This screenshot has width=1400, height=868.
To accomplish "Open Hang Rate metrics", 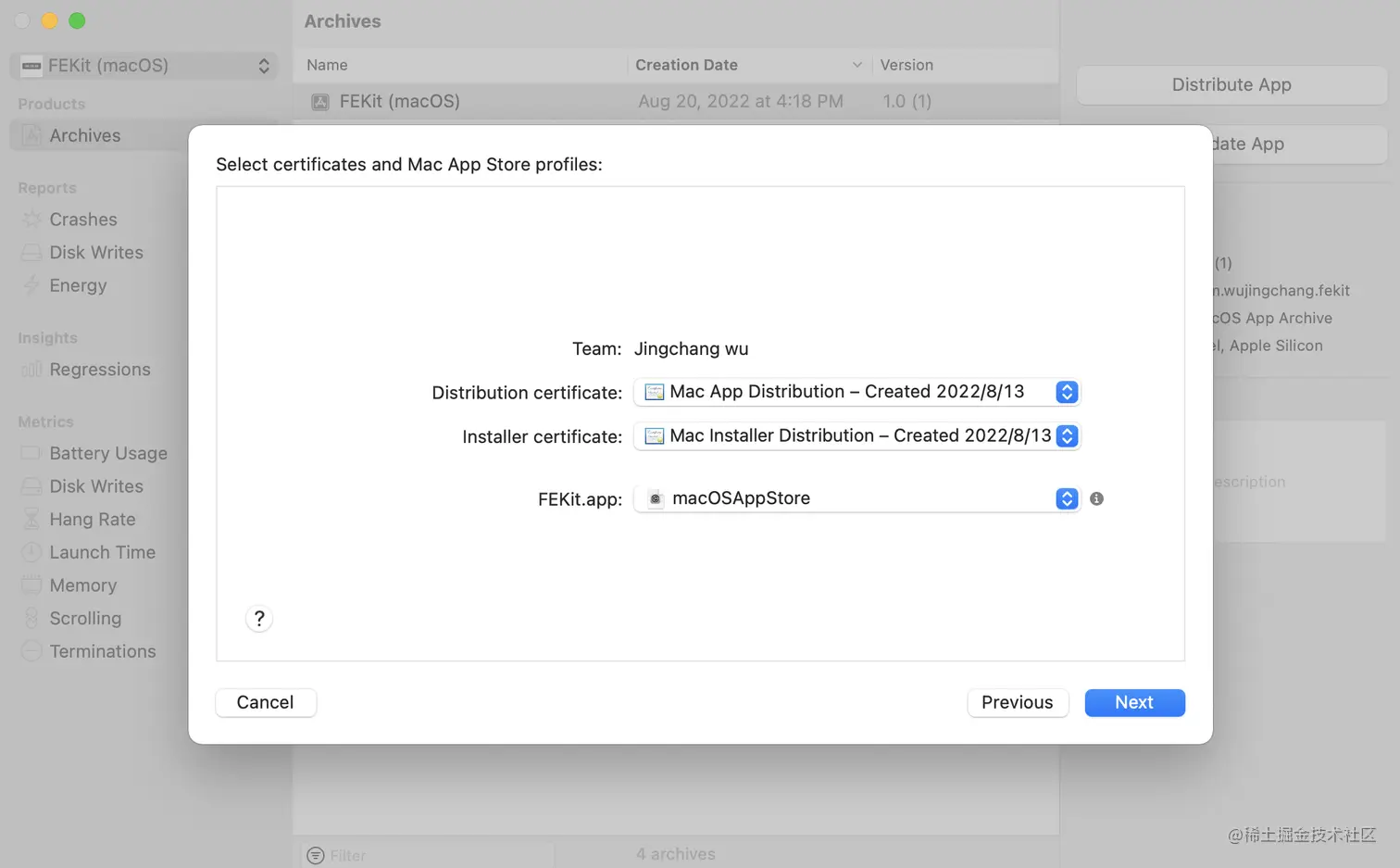I will [x=93, y=520].
